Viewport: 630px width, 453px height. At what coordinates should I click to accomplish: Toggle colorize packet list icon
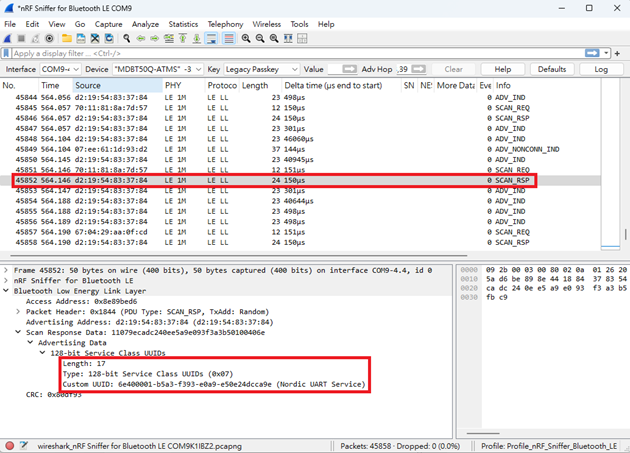coord(229,38)
